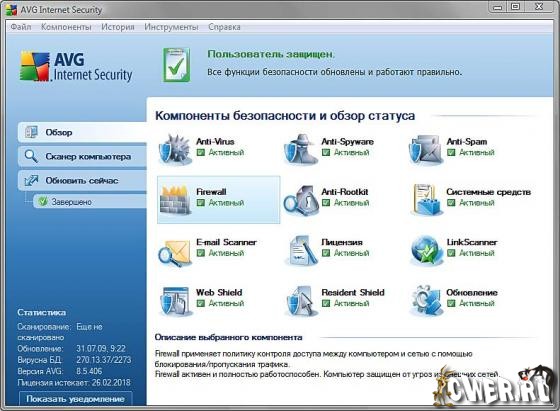Click the Системные средства component icon
This screenshot has height=411, width=560.
[x=425, y=200]
